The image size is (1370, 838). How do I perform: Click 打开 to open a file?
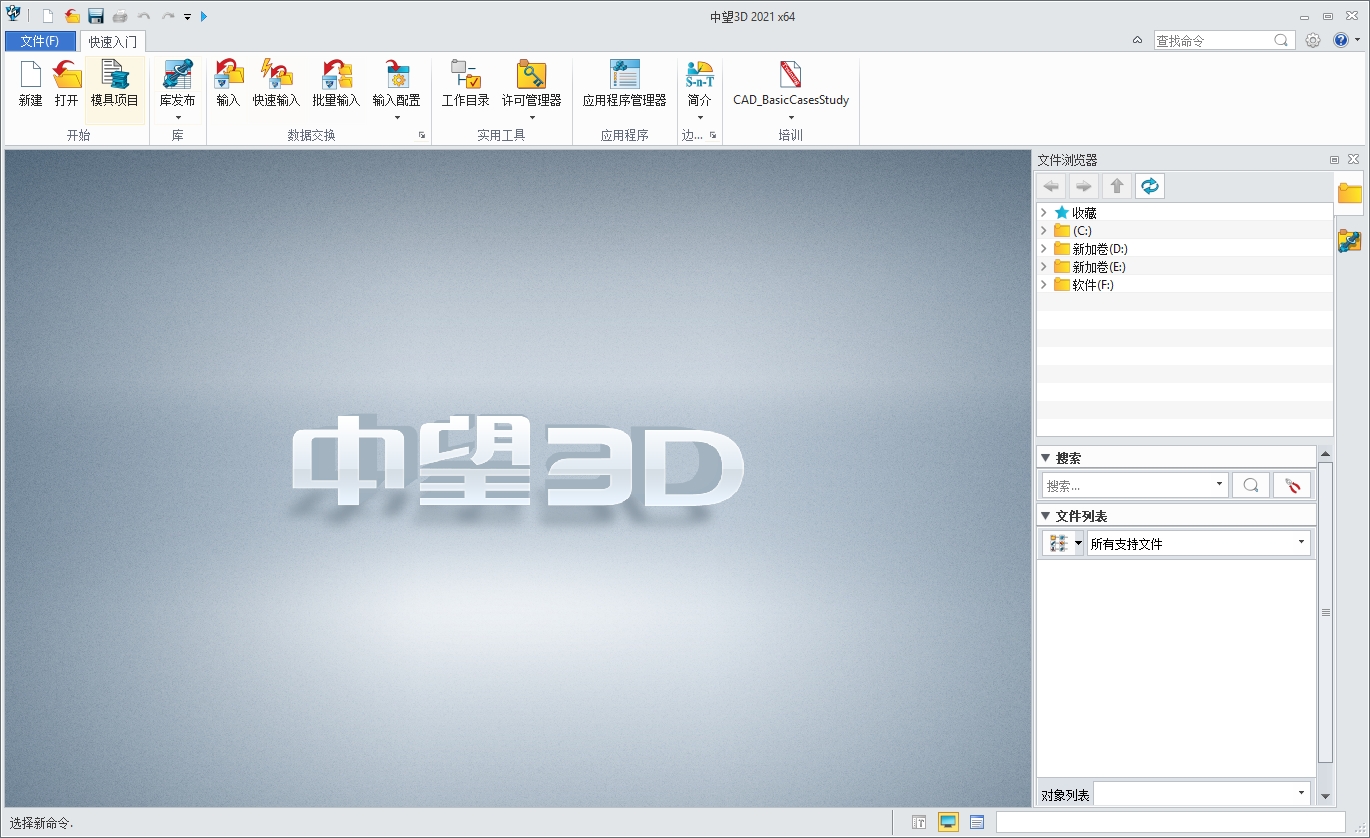tap(66, 89)
